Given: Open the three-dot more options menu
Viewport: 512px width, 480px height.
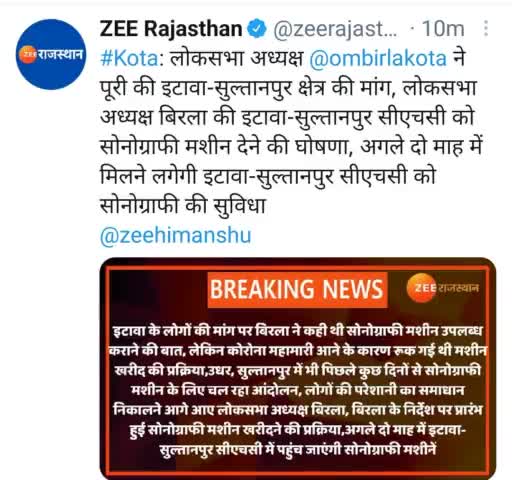Looking at the screenshot, I should coord(486,28).
